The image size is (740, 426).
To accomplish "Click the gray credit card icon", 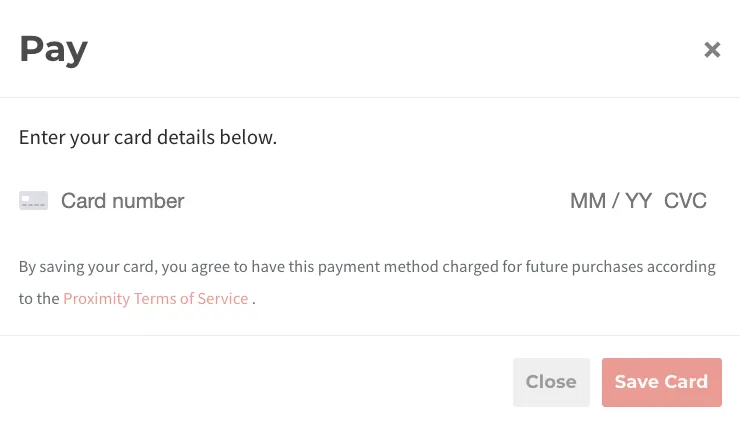I will point(34,200).
